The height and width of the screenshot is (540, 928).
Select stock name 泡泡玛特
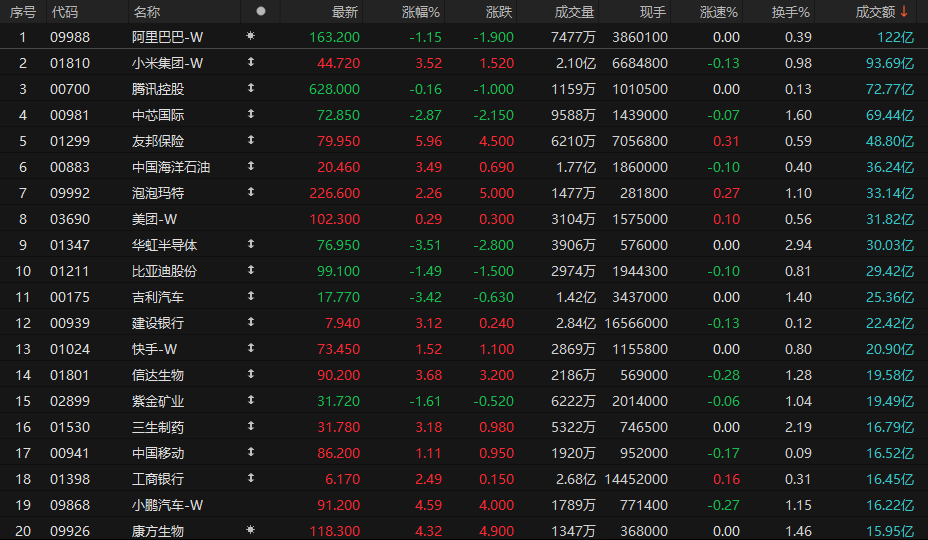(x=158, y=194)
